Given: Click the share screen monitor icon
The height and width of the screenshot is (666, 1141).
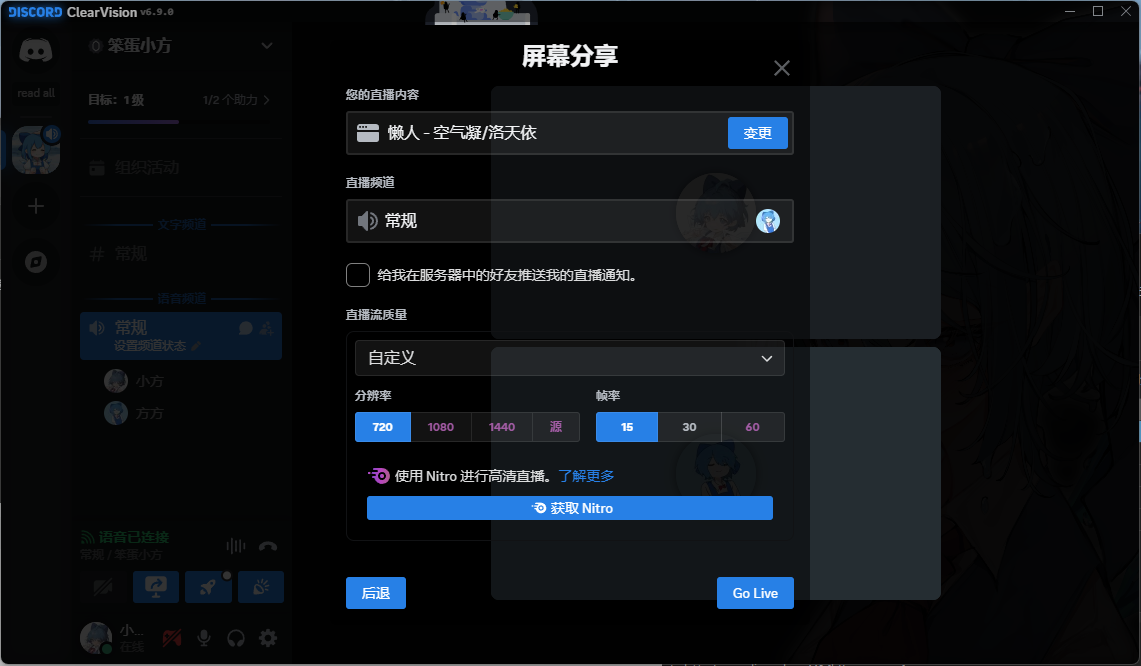Looking at the screenshot, I should coord(156,587).
